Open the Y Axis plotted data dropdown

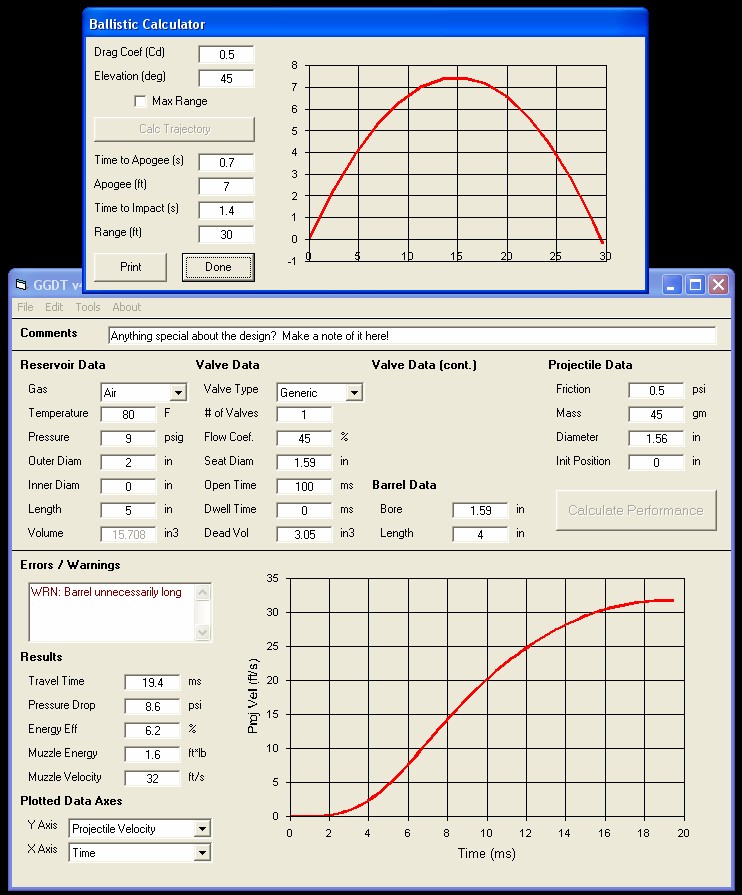pos(202,829)
